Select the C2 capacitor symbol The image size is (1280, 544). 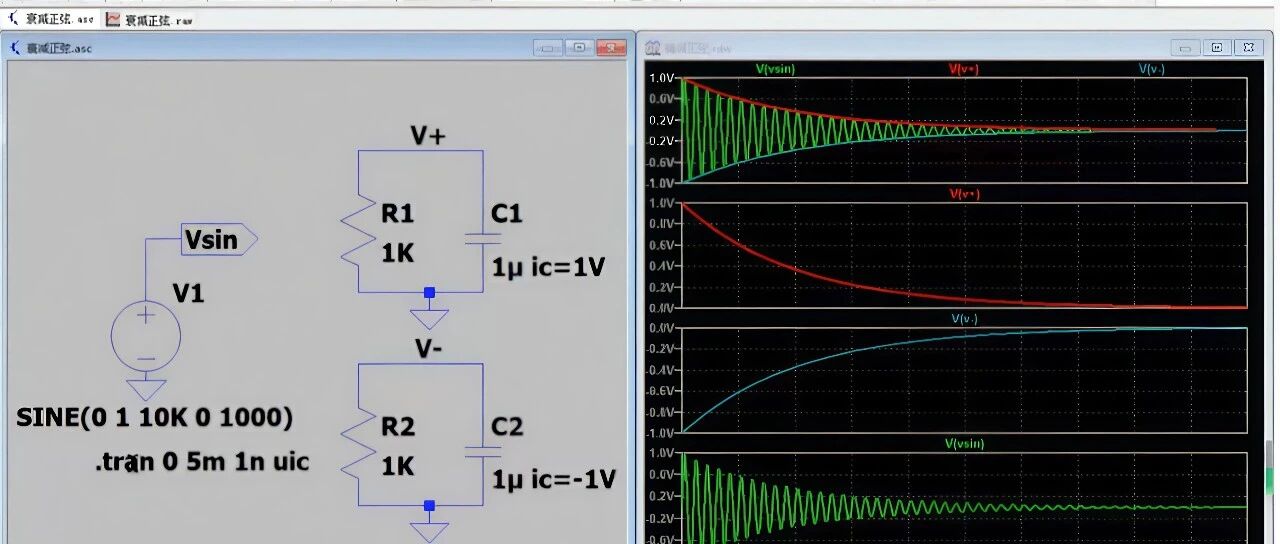tap(483, 452)
